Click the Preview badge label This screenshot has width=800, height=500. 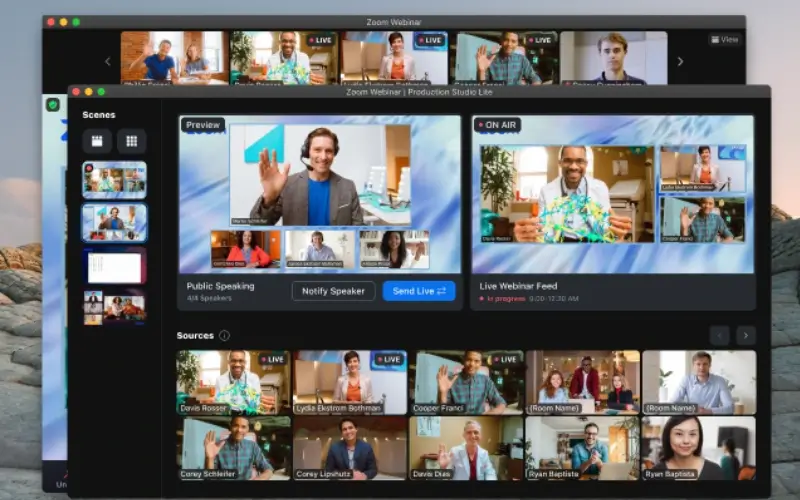click(x=203, y=125)
